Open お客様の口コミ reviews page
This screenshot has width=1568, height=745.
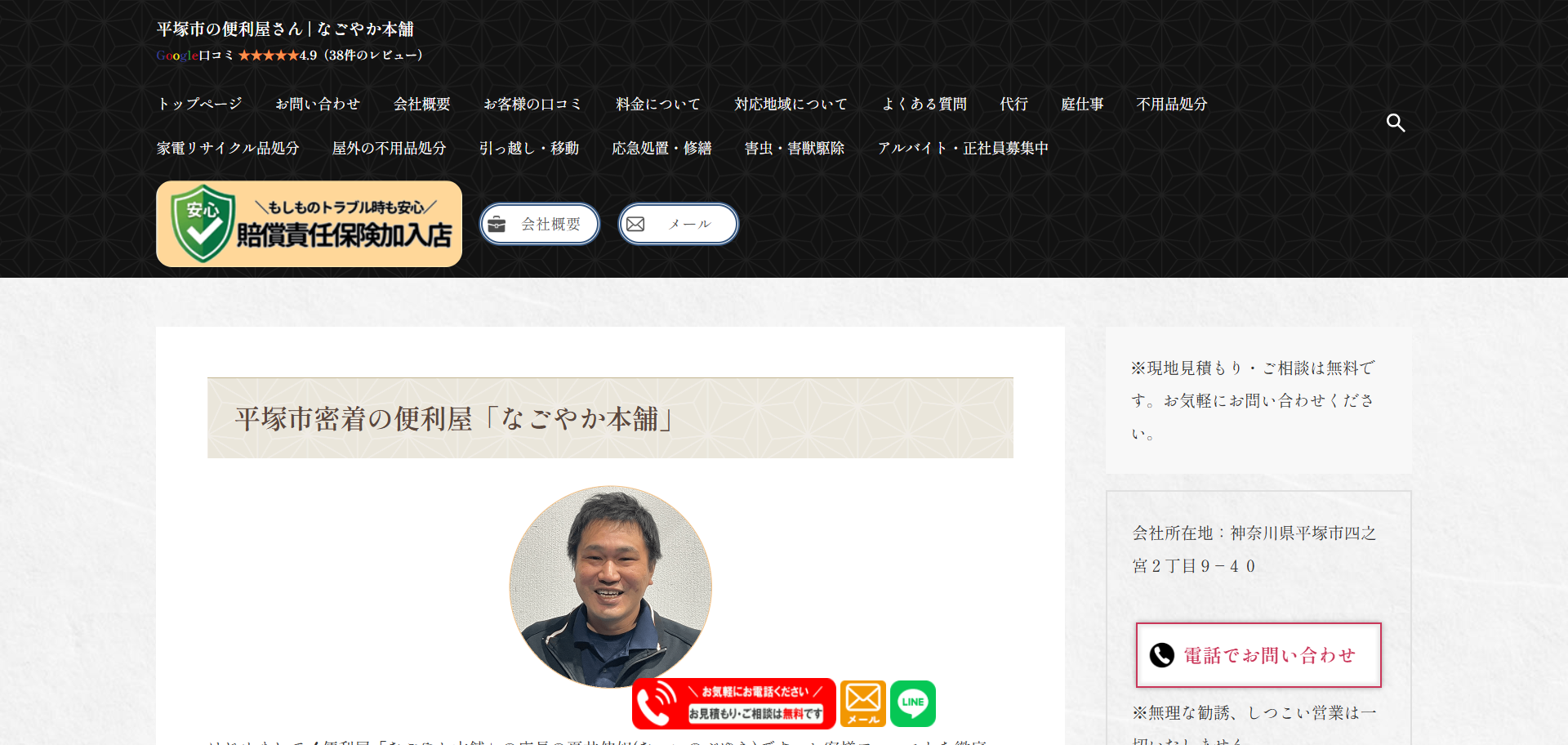(x=533, y=104)
